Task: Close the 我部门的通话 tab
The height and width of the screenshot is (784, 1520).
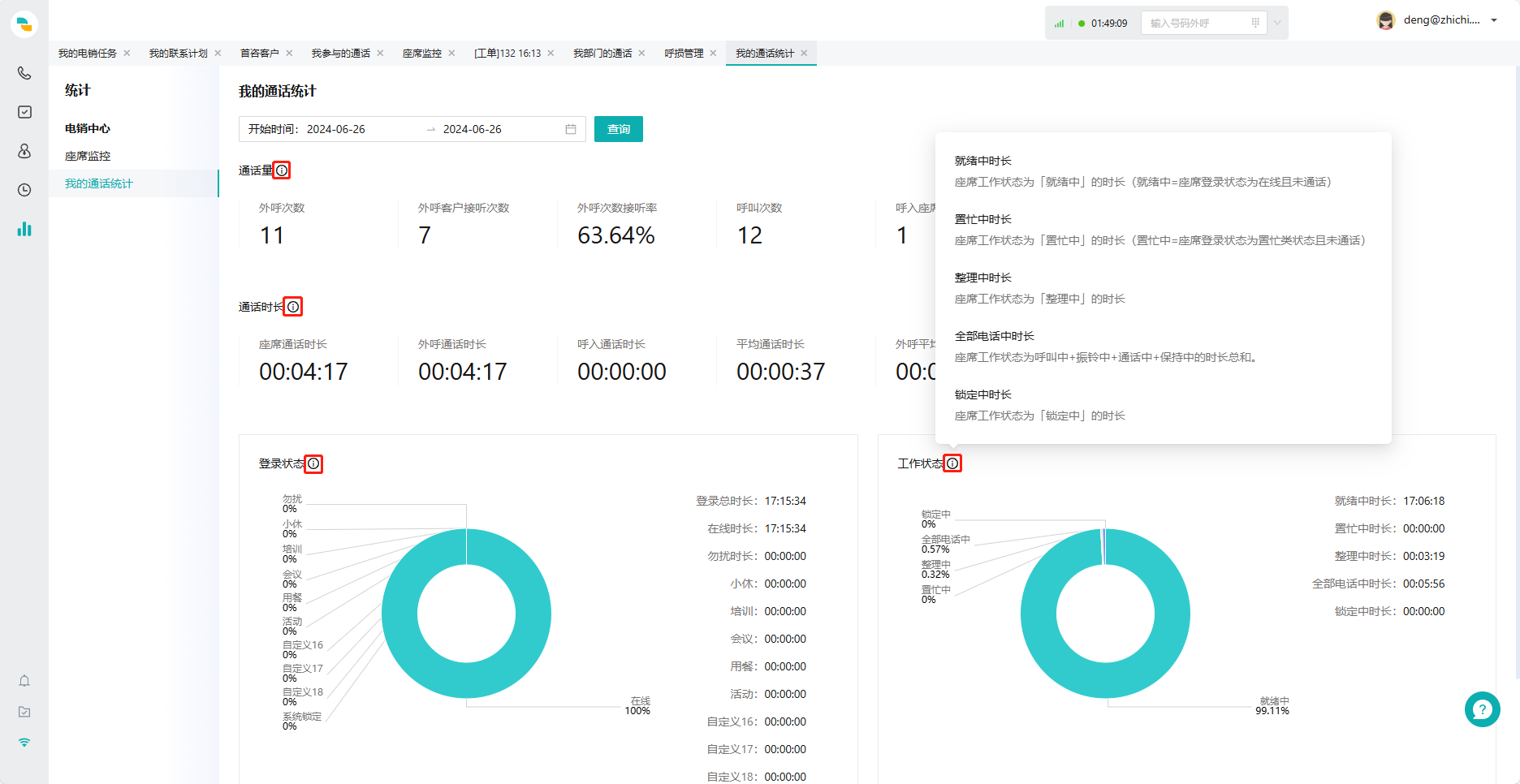Action: tap(641, 53)
